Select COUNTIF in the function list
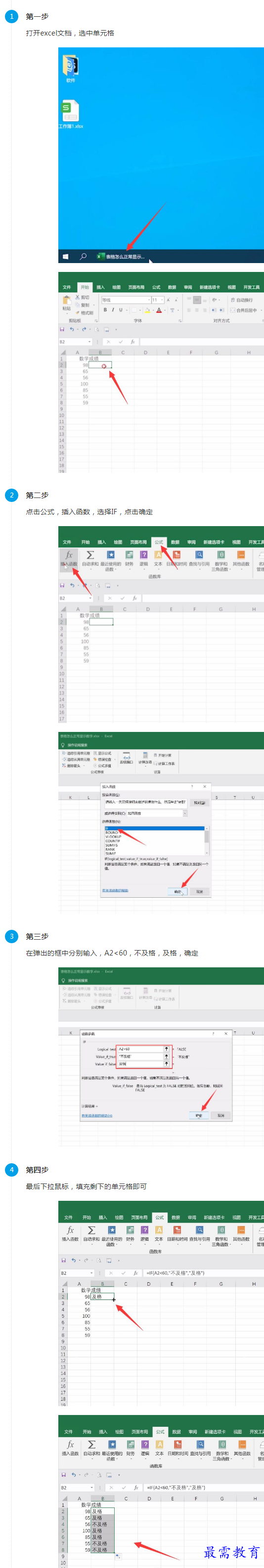 coord(113,841)
